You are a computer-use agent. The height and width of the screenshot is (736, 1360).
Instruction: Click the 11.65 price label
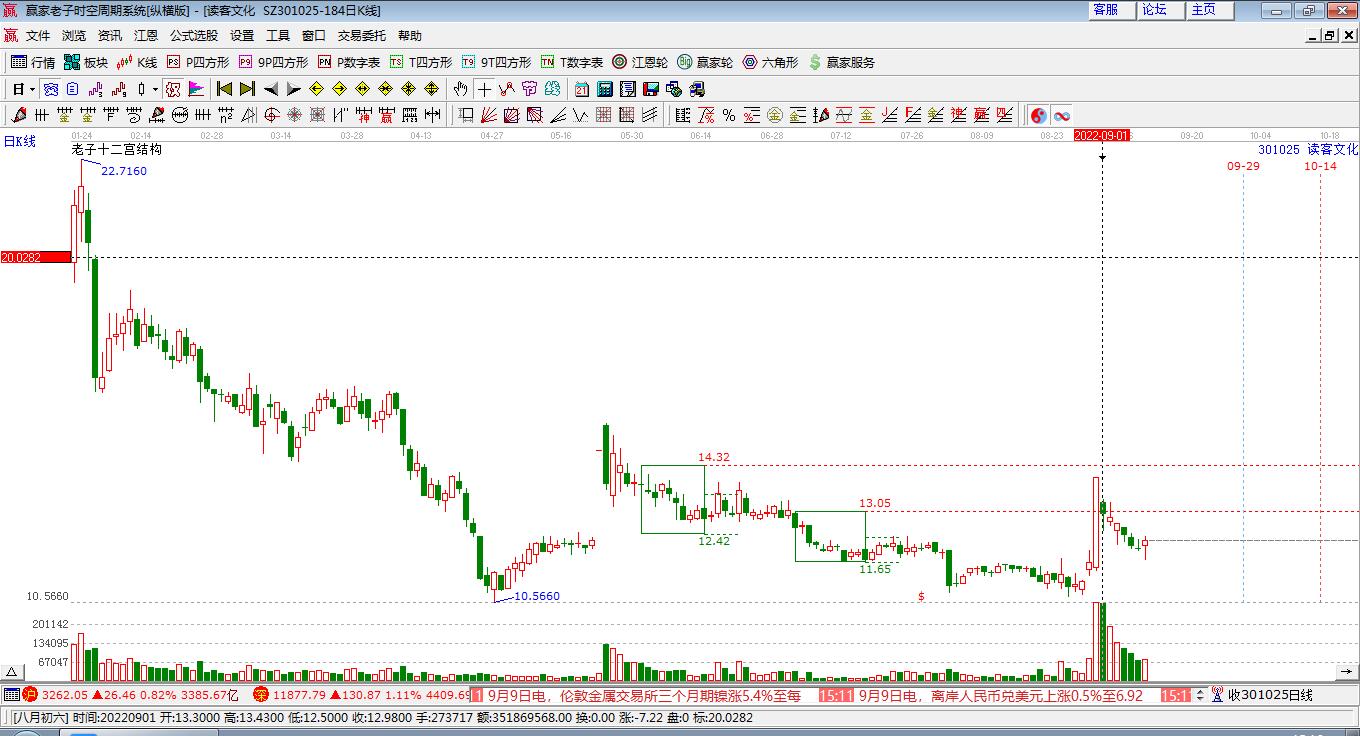click(875, 568)
